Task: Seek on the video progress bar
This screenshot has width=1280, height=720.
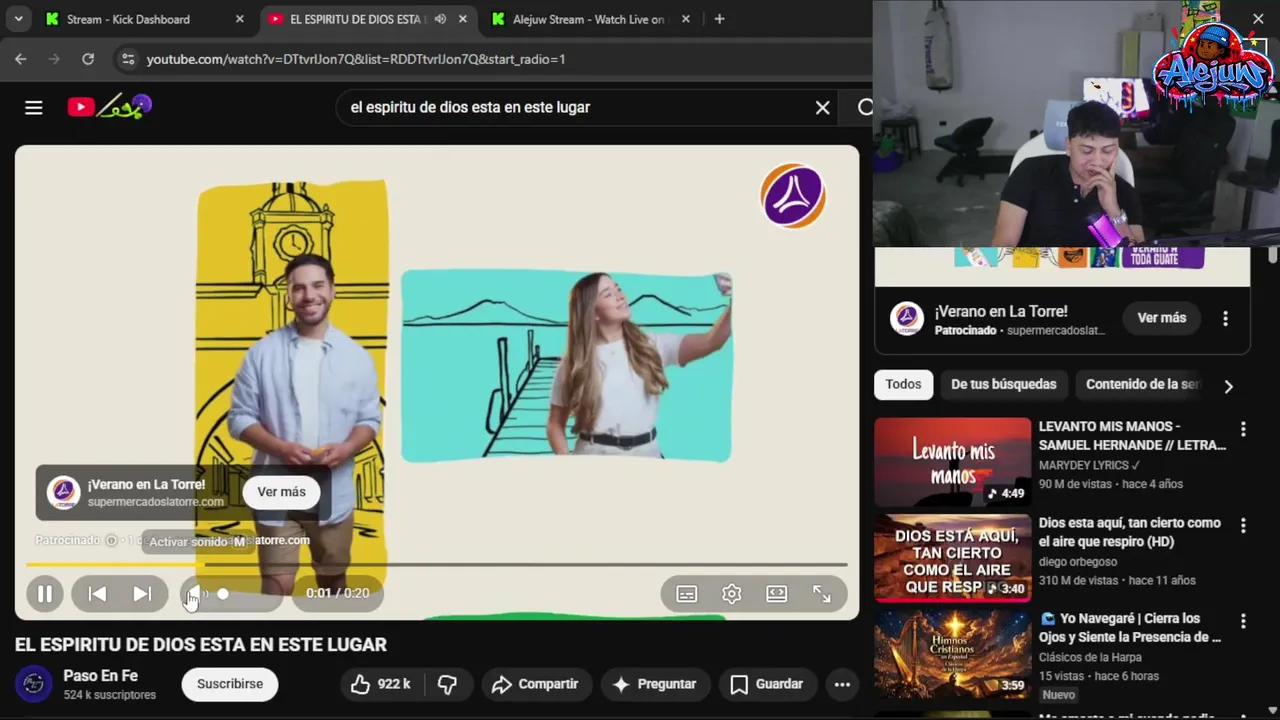Action: tap(437, 565)
